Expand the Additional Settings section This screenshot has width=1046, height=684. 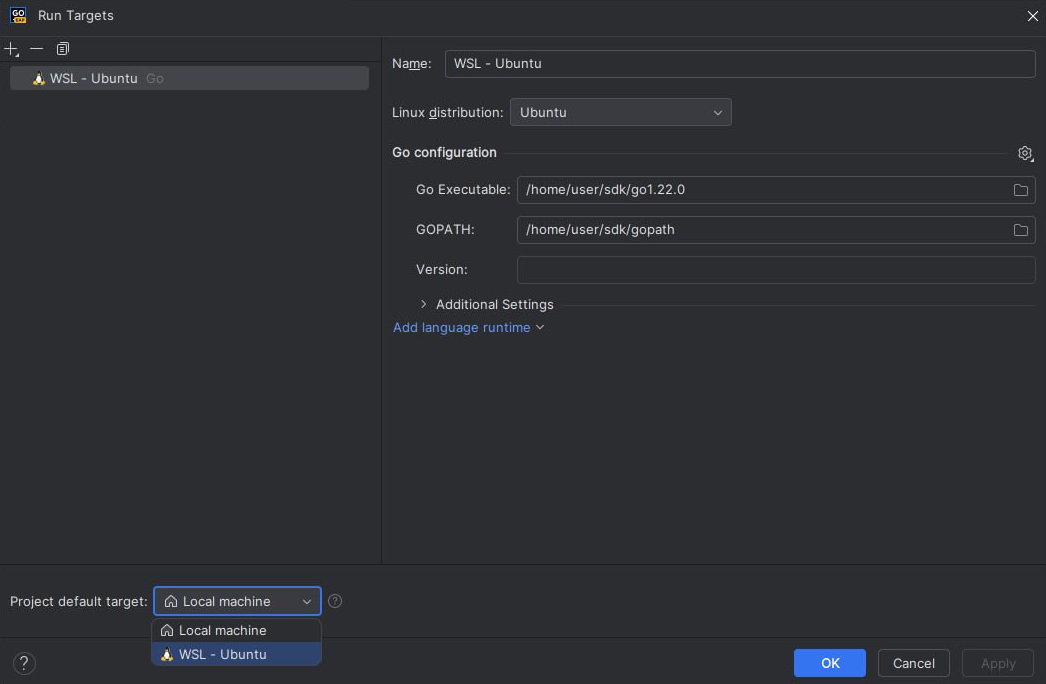[x=423, y=304]
